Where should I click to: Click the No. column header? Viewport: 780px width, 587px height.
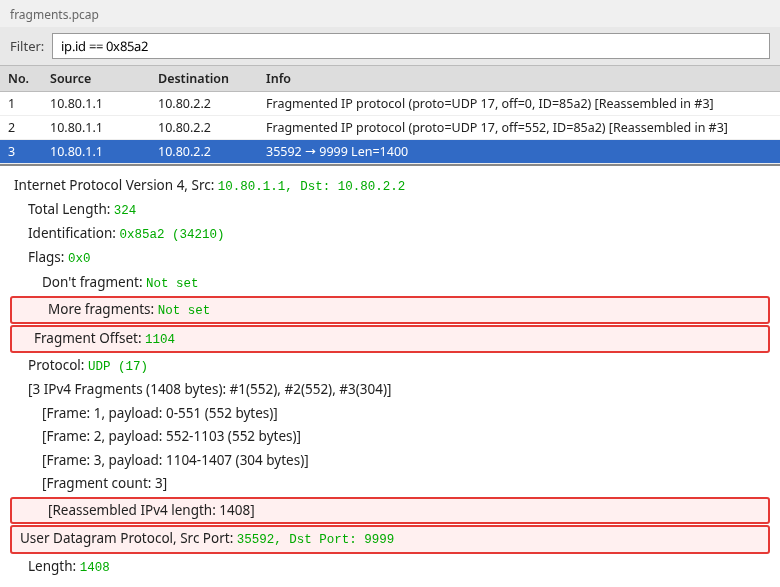(18, 79)
